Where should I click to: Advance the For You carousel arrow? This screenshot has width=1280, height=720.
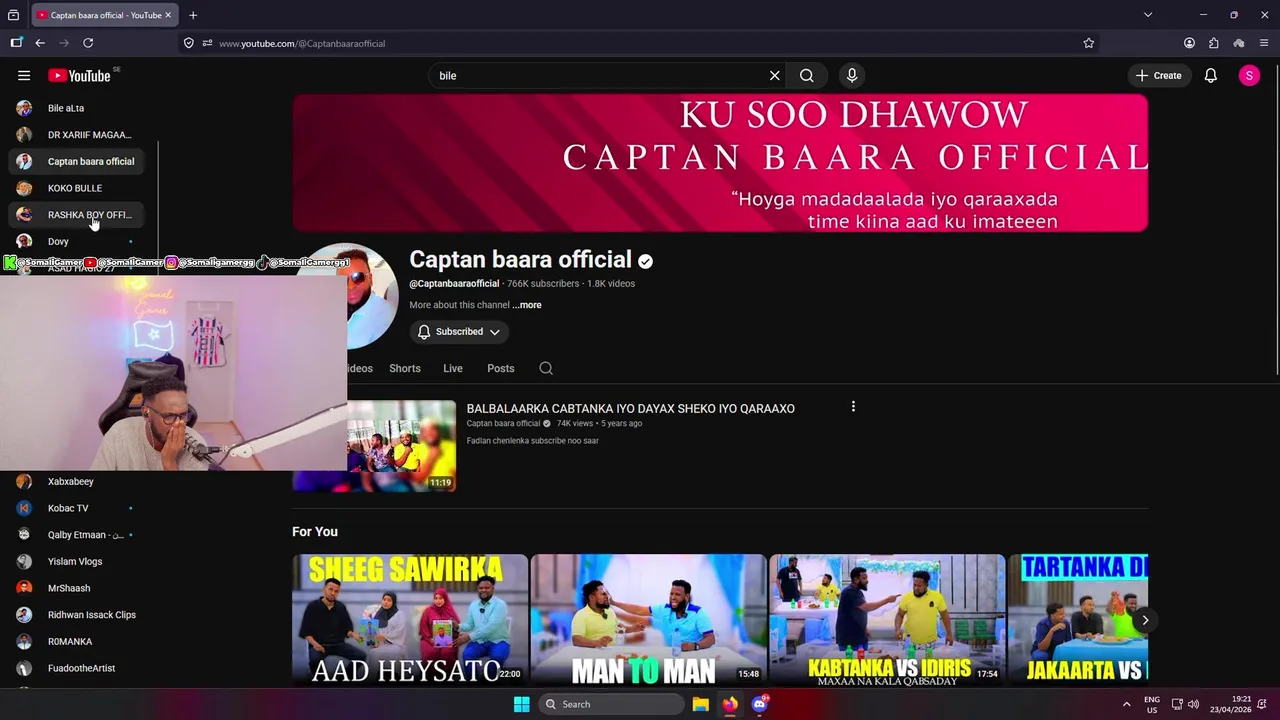[x=1145, y=620]
